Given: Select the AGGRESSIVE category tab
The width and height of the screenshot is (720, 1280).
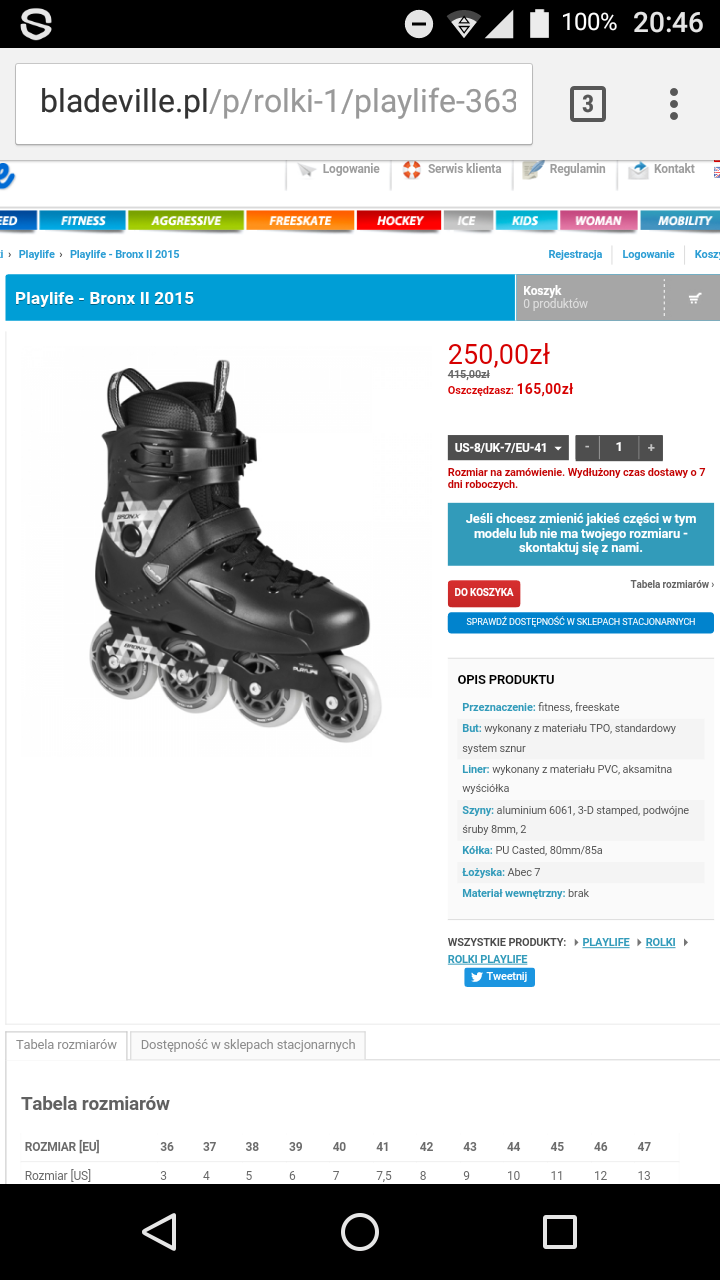Looking at the screenshot, I should [186, 221].
